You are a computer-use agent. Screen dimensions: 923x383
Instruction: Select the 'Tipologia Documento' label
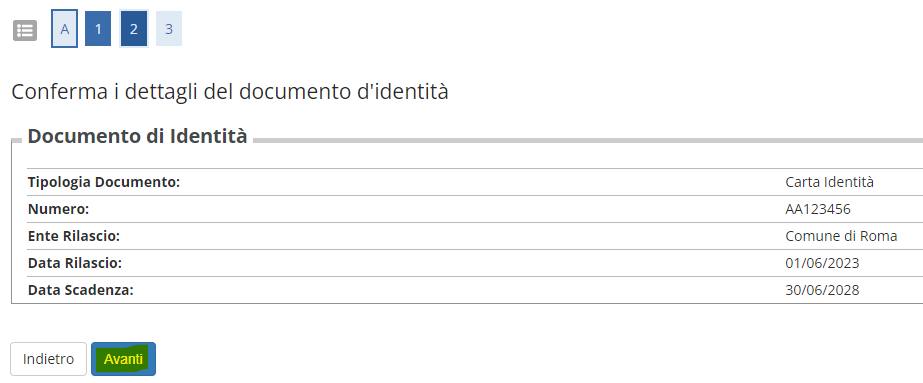(104, 182)
